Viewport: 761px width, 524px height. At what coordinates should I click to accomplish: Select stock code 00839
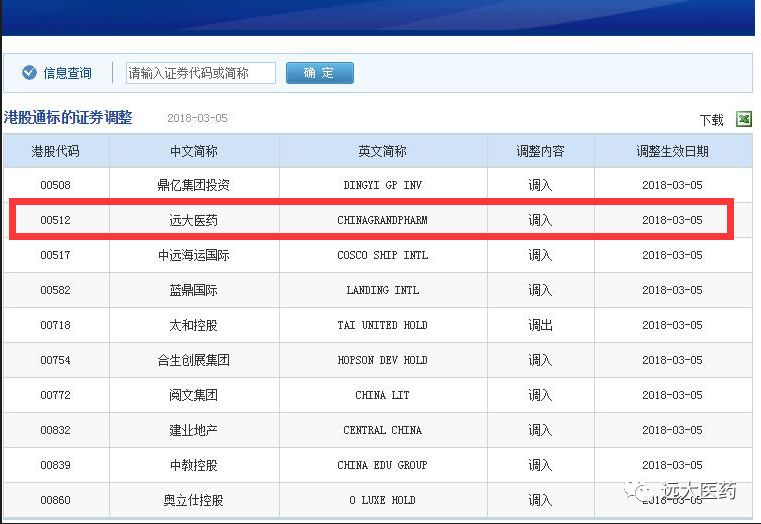point(55,465)
